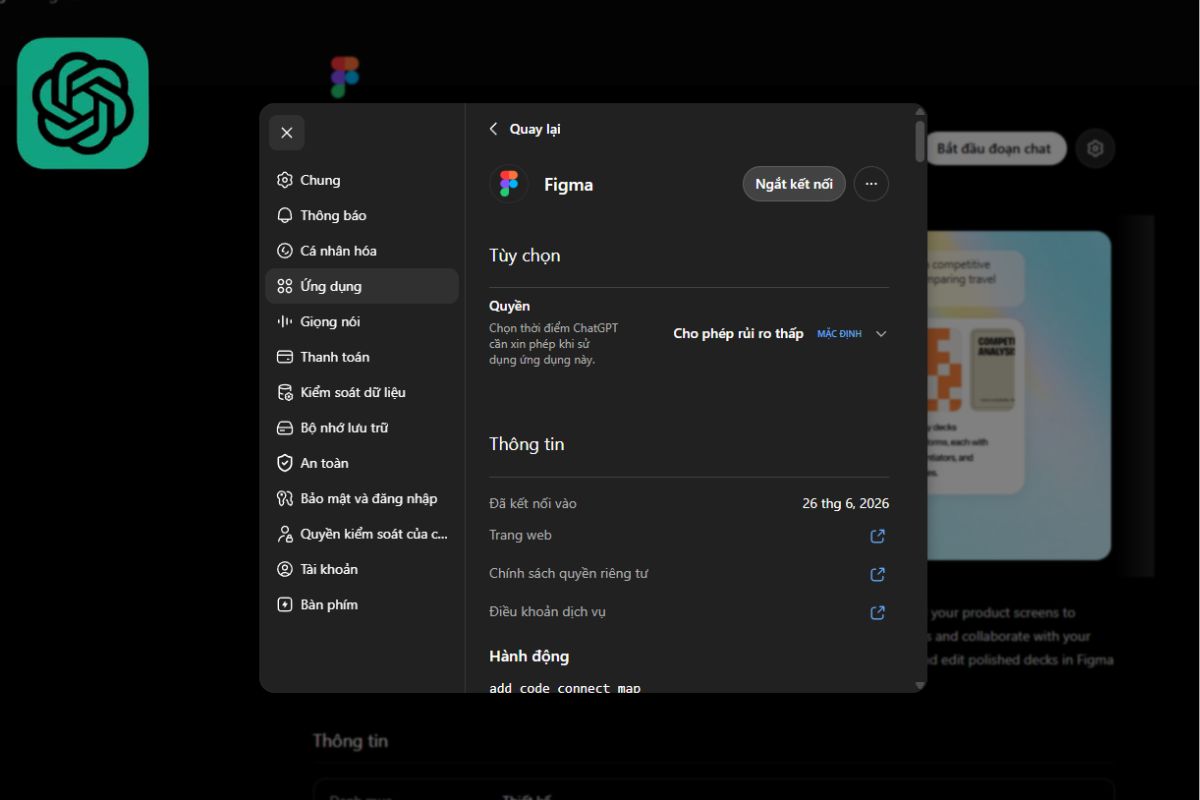Click the Bàn phím keyboard icon
Viewport: 1200px width, 800px height.
pyautogui.click(x=285, y=604)
